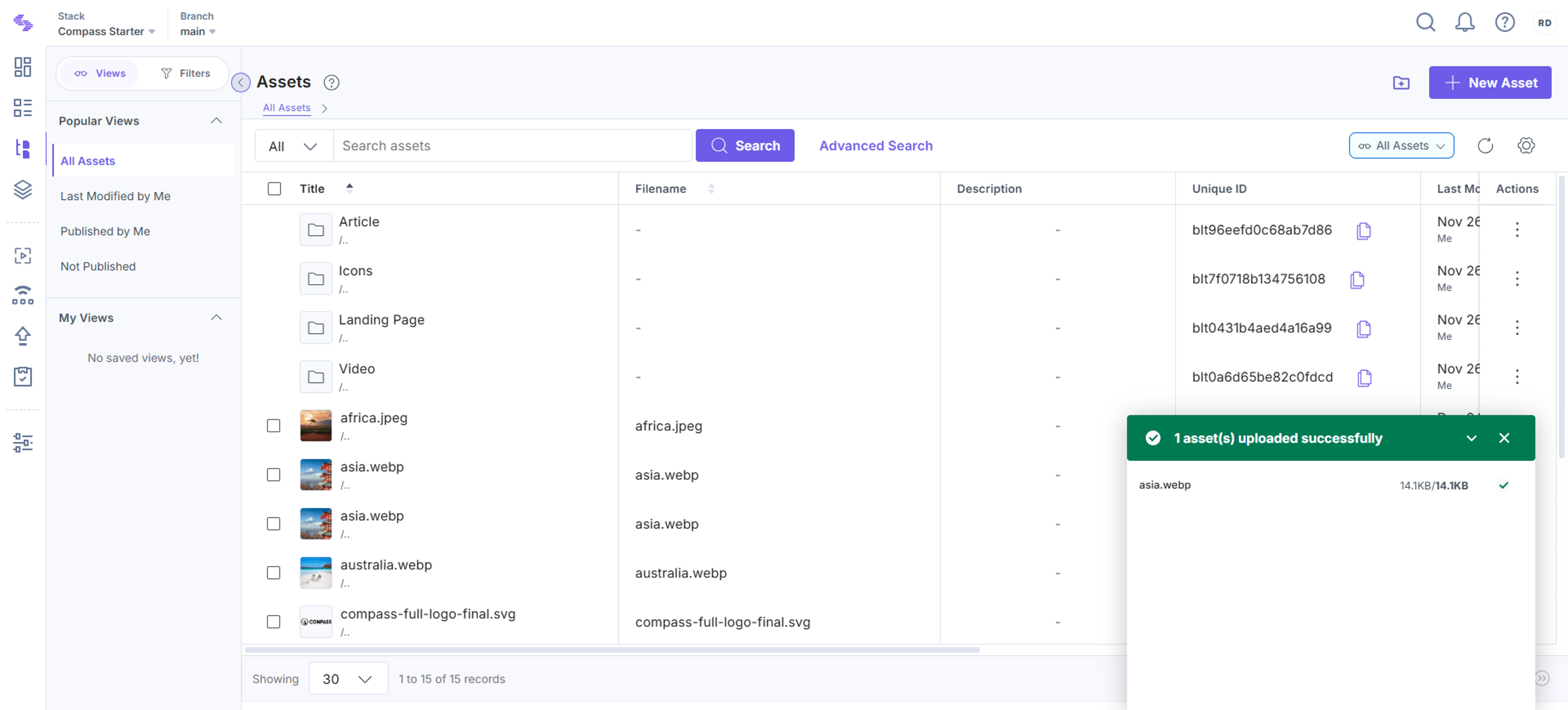Select All Assets in Popular Views

click(144, 161)
